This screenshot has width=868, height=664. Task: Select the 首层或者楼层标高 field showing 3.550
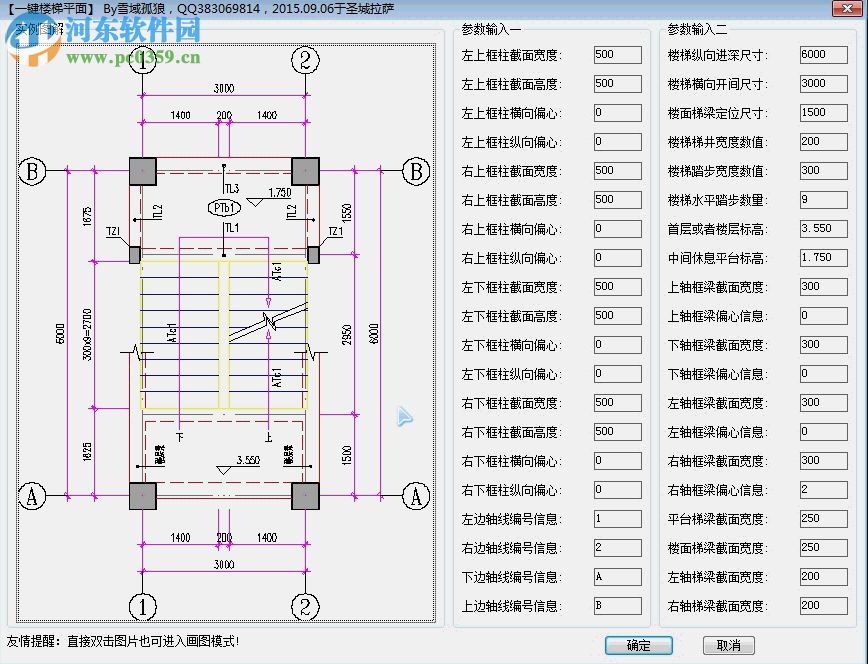pyautogui.click(x=823, y=228)
